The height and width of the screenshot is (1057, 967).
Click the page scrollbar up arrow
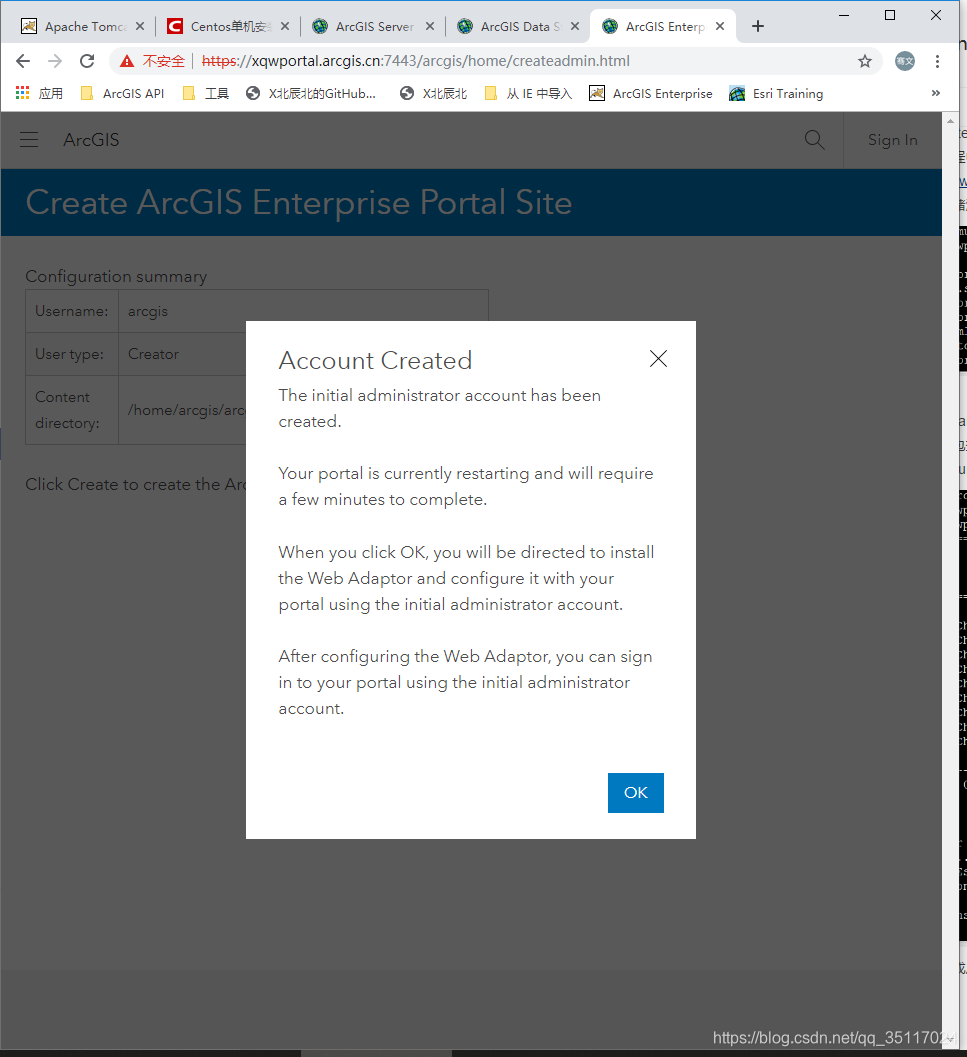(950, 121)
